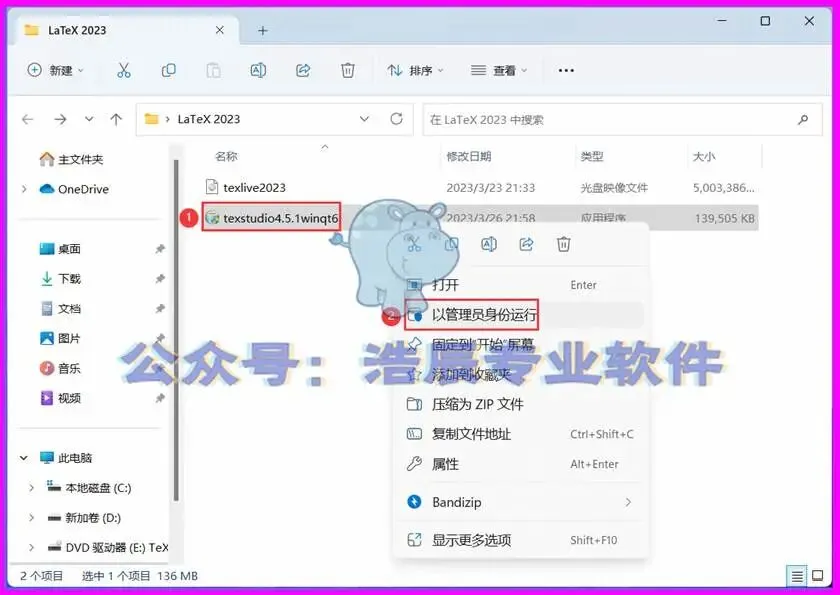
Task: Choose Copy as path (复制文件地址)
Action: tap(522, 434)
